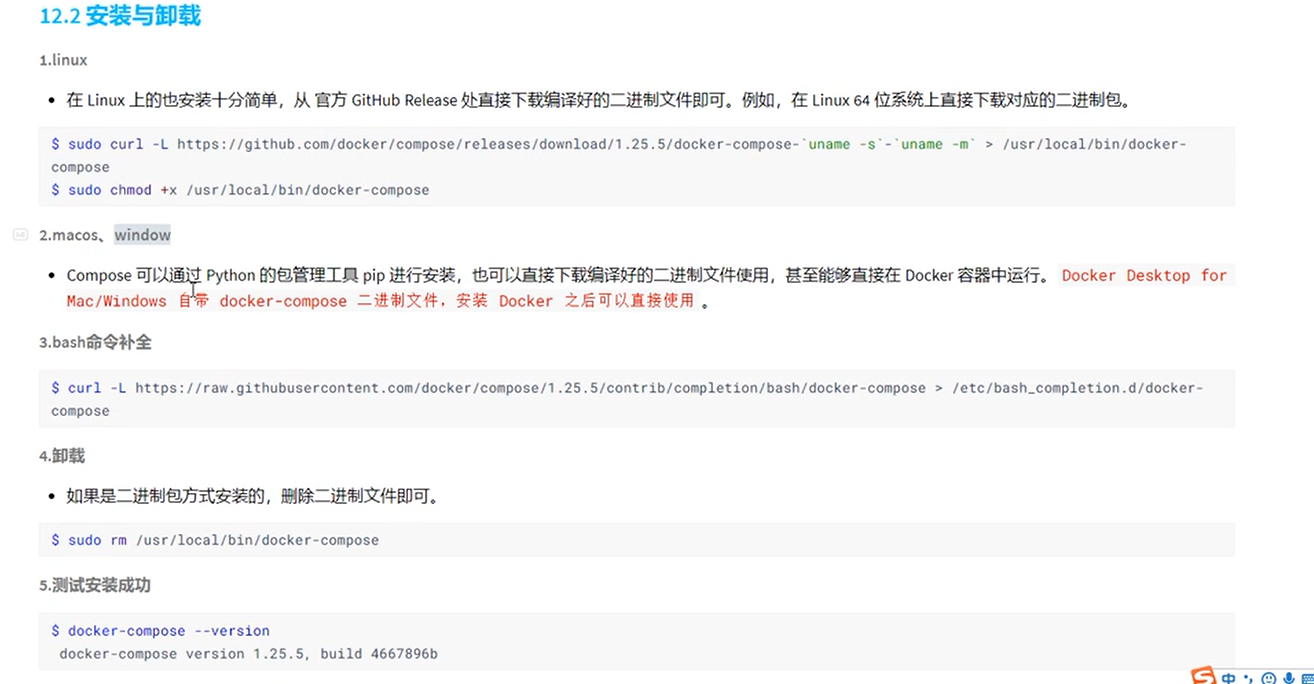Screen dimensions: 1314x684
Task: Click the Sogou input method logo
Action: point(1204,676)
